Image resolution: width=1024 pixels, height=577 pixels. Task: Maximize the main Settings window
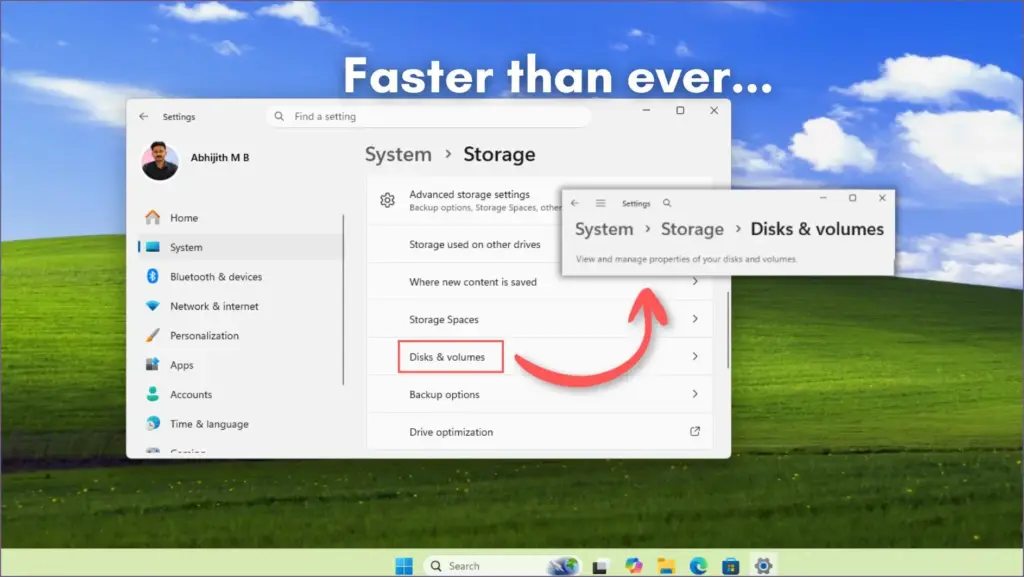(680, 110)
